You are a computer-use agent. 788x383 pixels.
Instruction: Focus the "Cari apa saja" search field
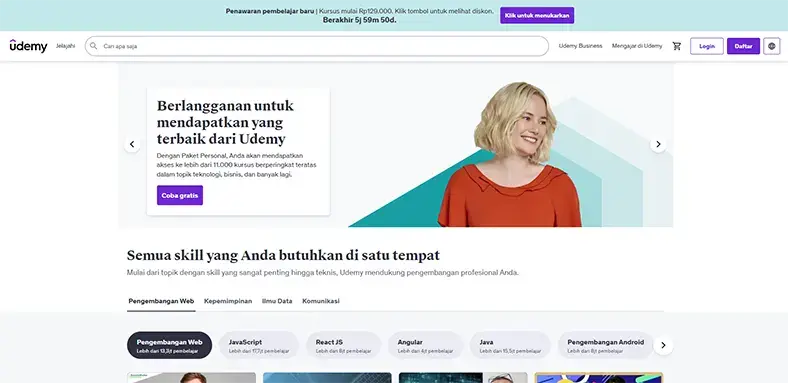pos(317,46)
